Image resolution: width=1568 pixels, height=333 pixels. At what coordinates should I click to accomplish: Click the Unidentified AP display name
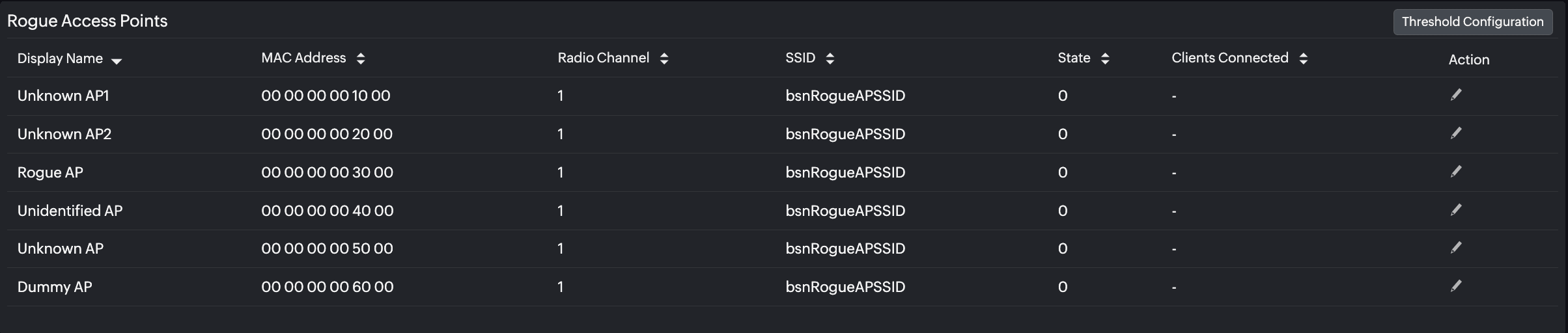pos(70,211)
